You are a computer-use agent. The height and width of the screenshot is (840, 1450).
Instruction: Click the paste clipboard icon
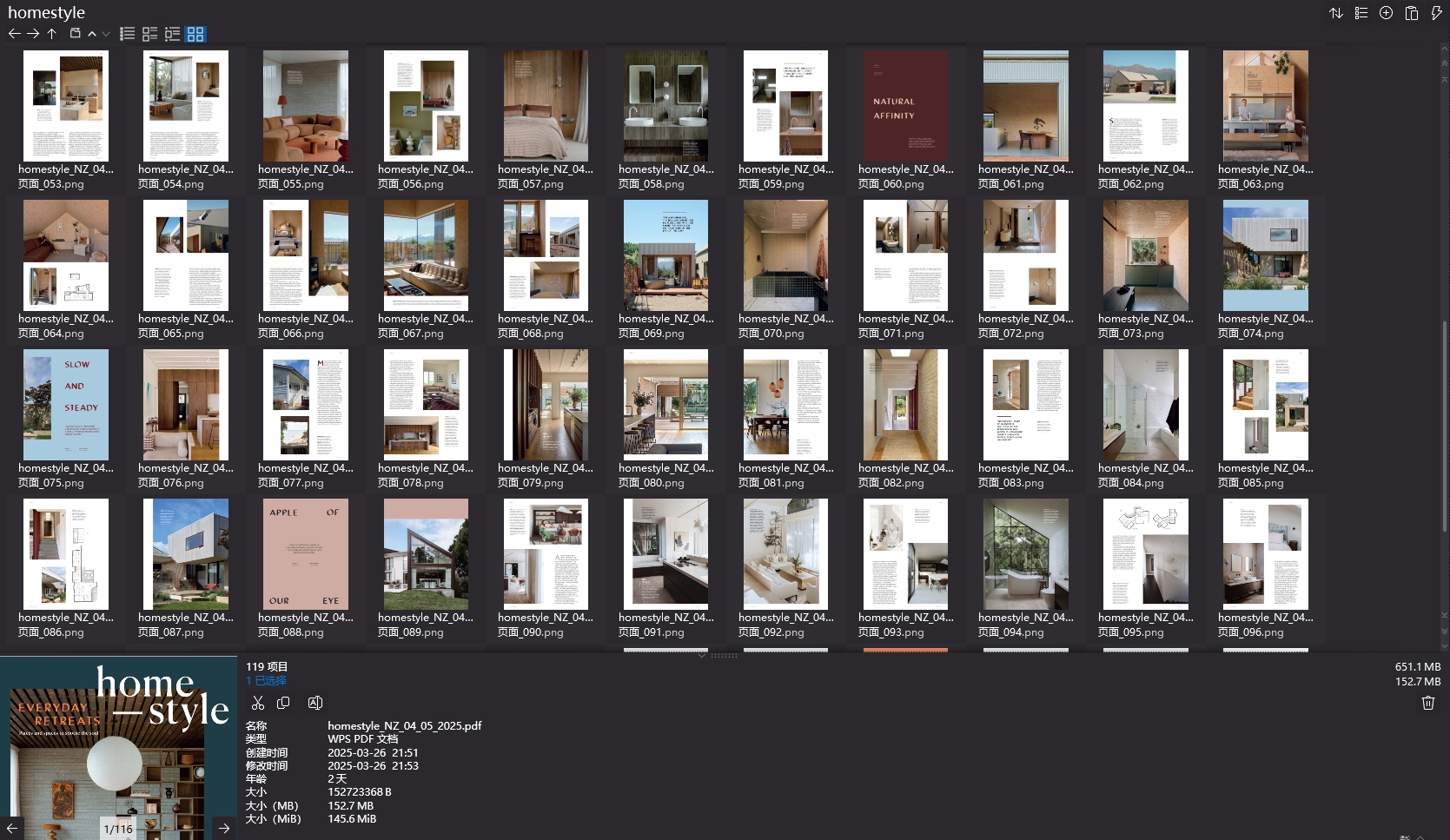point(1412,13)
